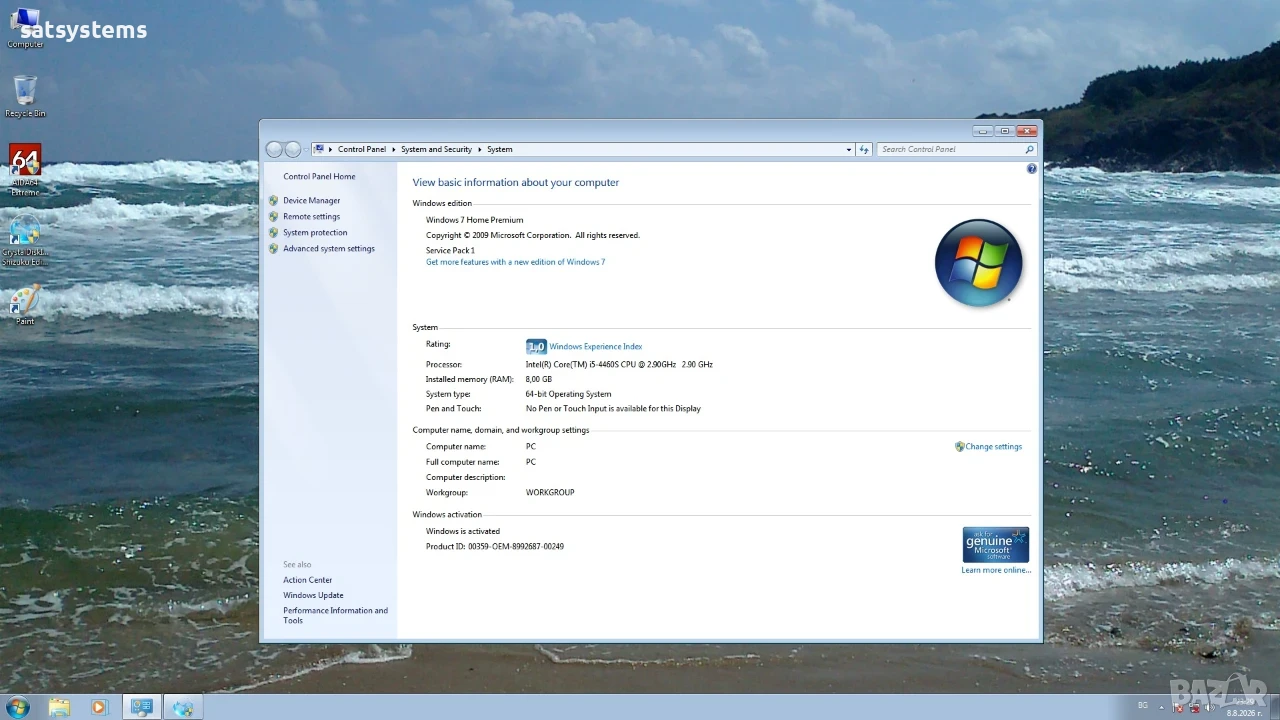Select the "Windows is activated" text
Screen dimensions: 1280x720
click(x=463, y=531)
